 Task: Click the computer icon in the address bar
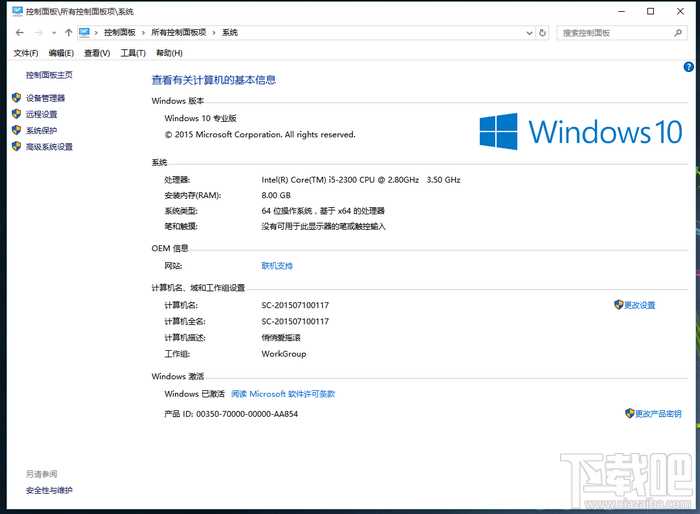coord(84,32)
